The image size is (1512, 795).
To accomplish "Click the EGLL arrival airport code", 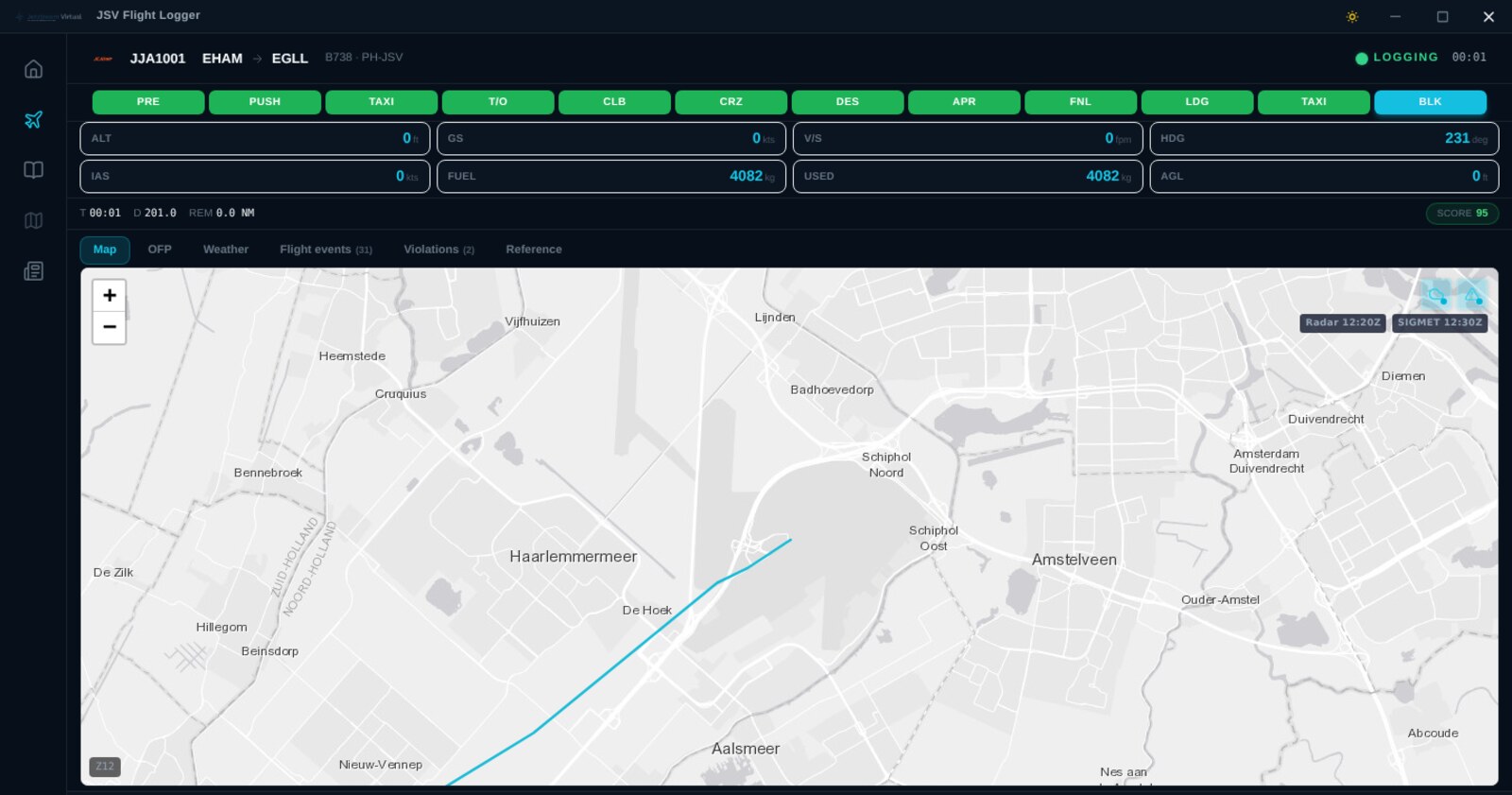I will [x=290, y=59].
